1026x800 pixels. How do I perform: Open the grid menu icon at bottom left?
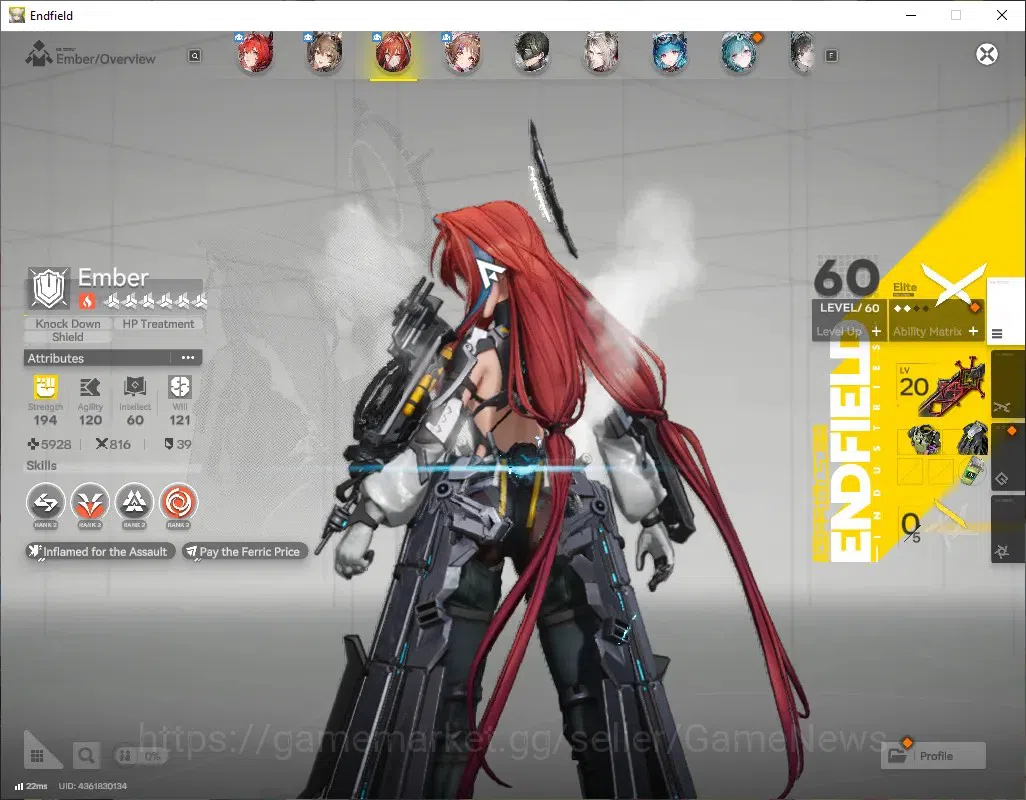37,756
